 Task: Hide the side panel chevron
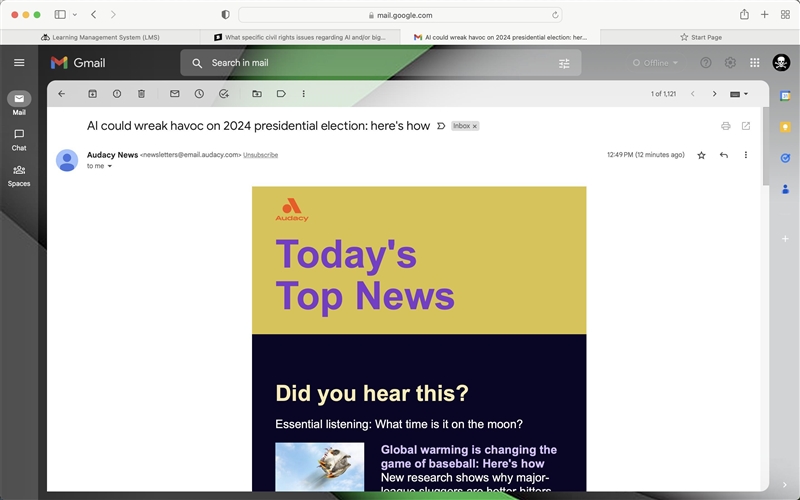(x=785, y=485)
